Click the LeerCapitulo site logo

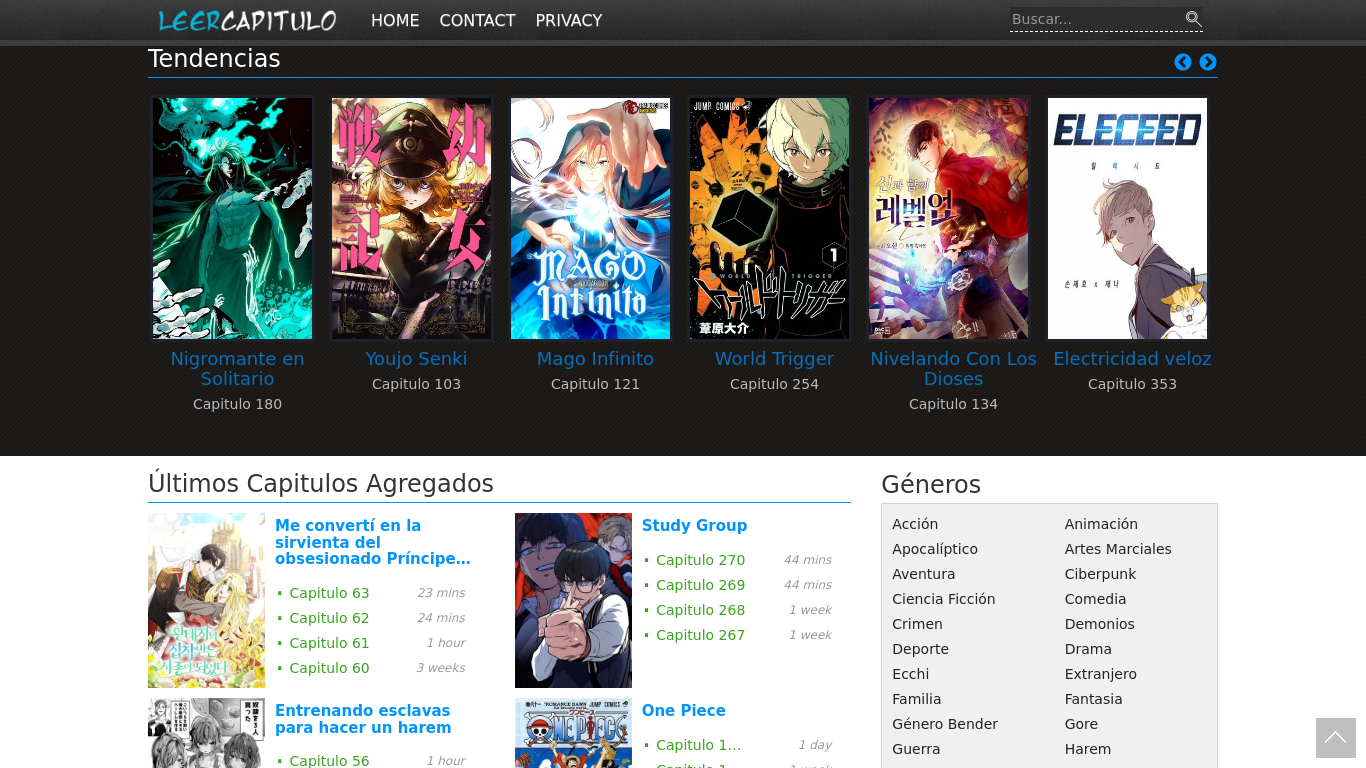(247, 20)
